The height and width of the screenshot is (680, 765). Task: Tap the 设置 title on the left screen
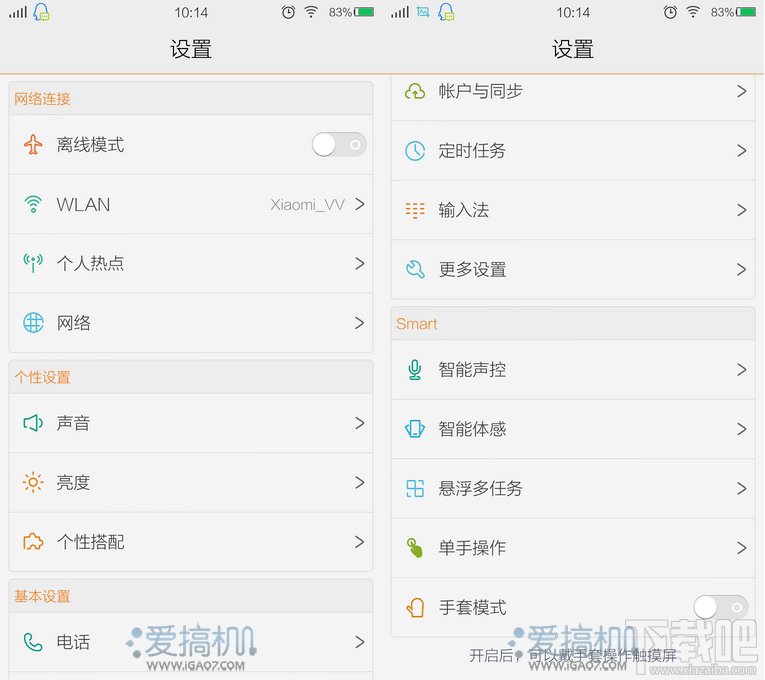click(x=191, y=49)
